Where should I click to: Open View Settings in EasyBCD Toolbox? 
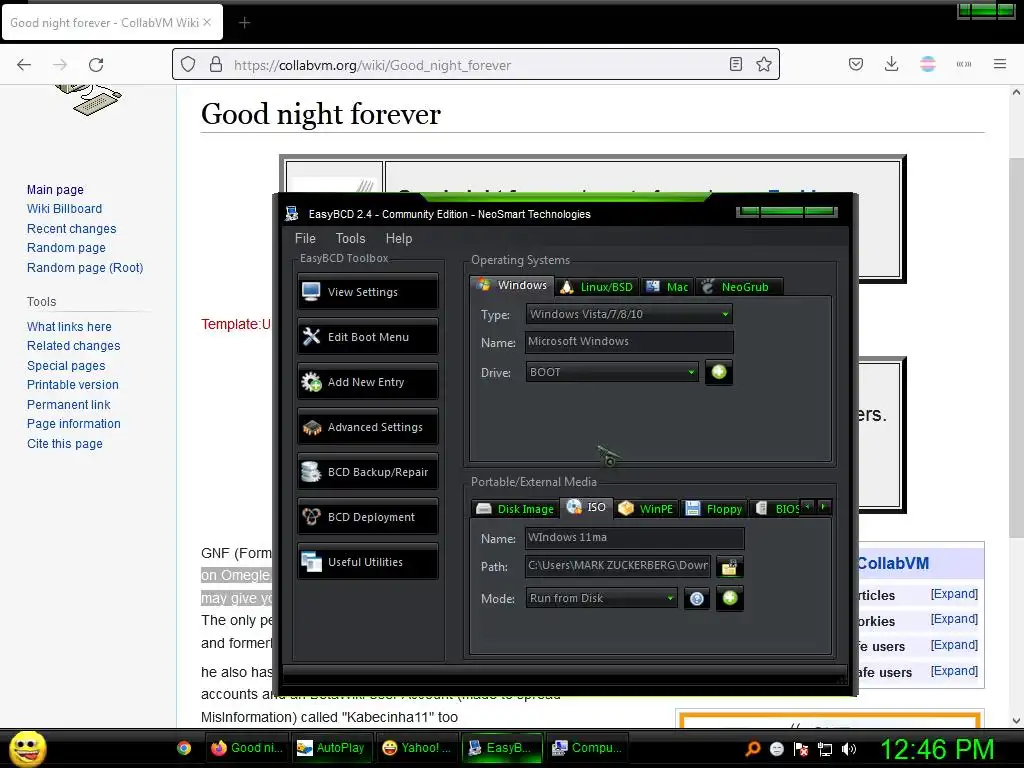point(368,292)
